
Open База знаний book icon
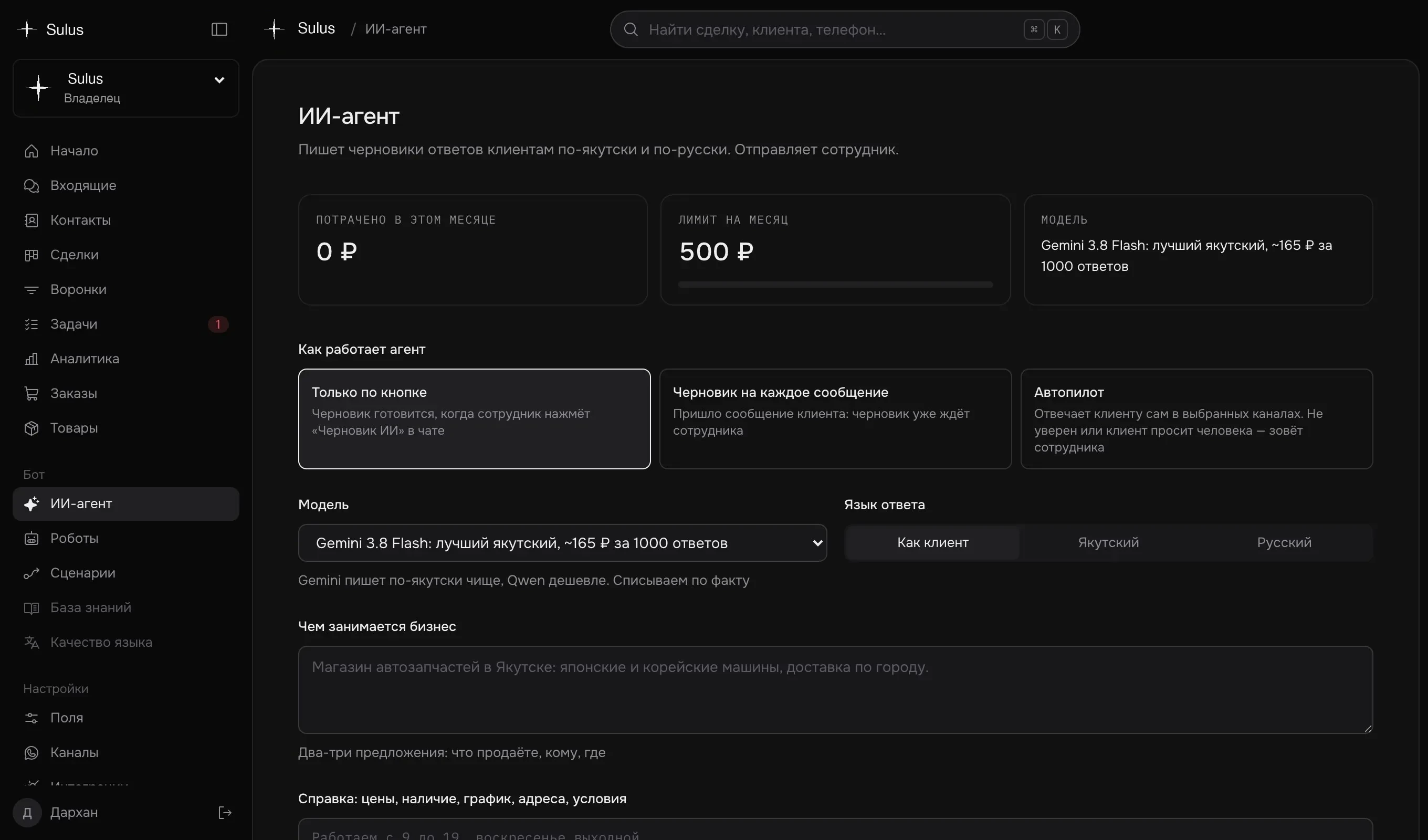point(31,607)
